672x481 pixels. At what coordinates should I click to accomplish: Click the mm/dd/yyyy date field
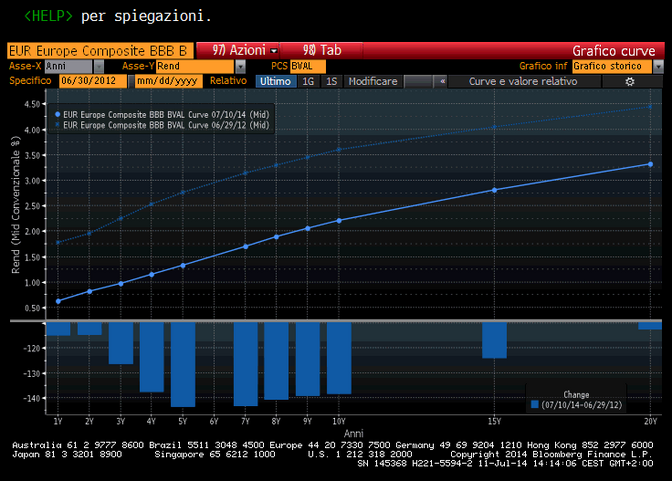pos(167,81)
